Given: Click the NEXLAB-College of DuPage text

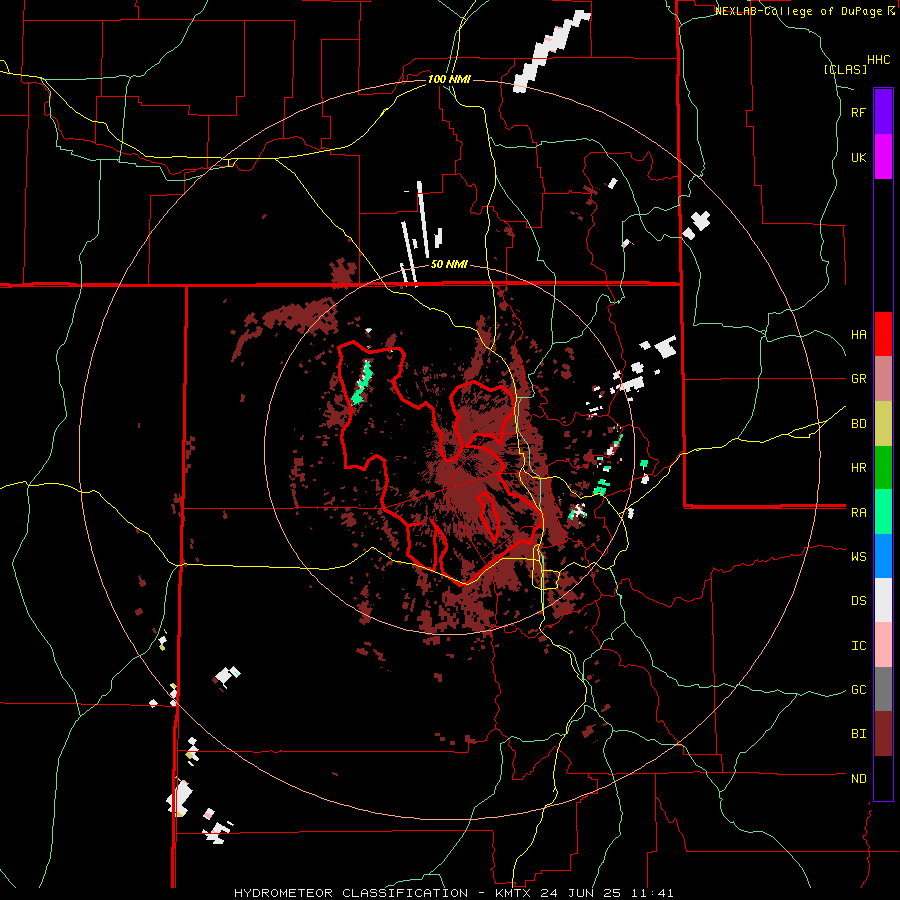Looking at the screenshot, I should 801,11.
